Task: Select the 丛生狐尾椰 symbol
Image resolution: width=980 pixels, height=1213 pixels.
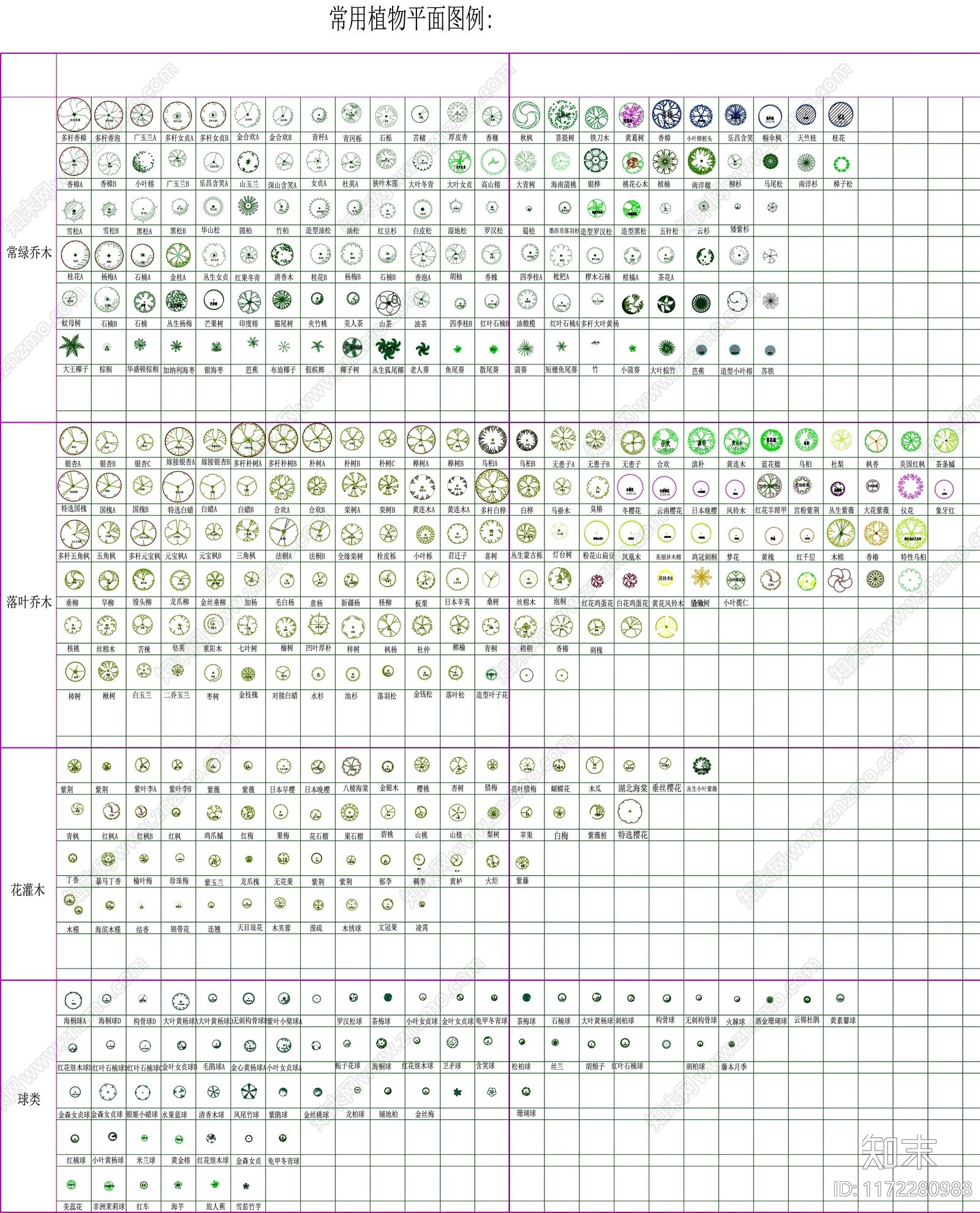Action: coord(387,349)
